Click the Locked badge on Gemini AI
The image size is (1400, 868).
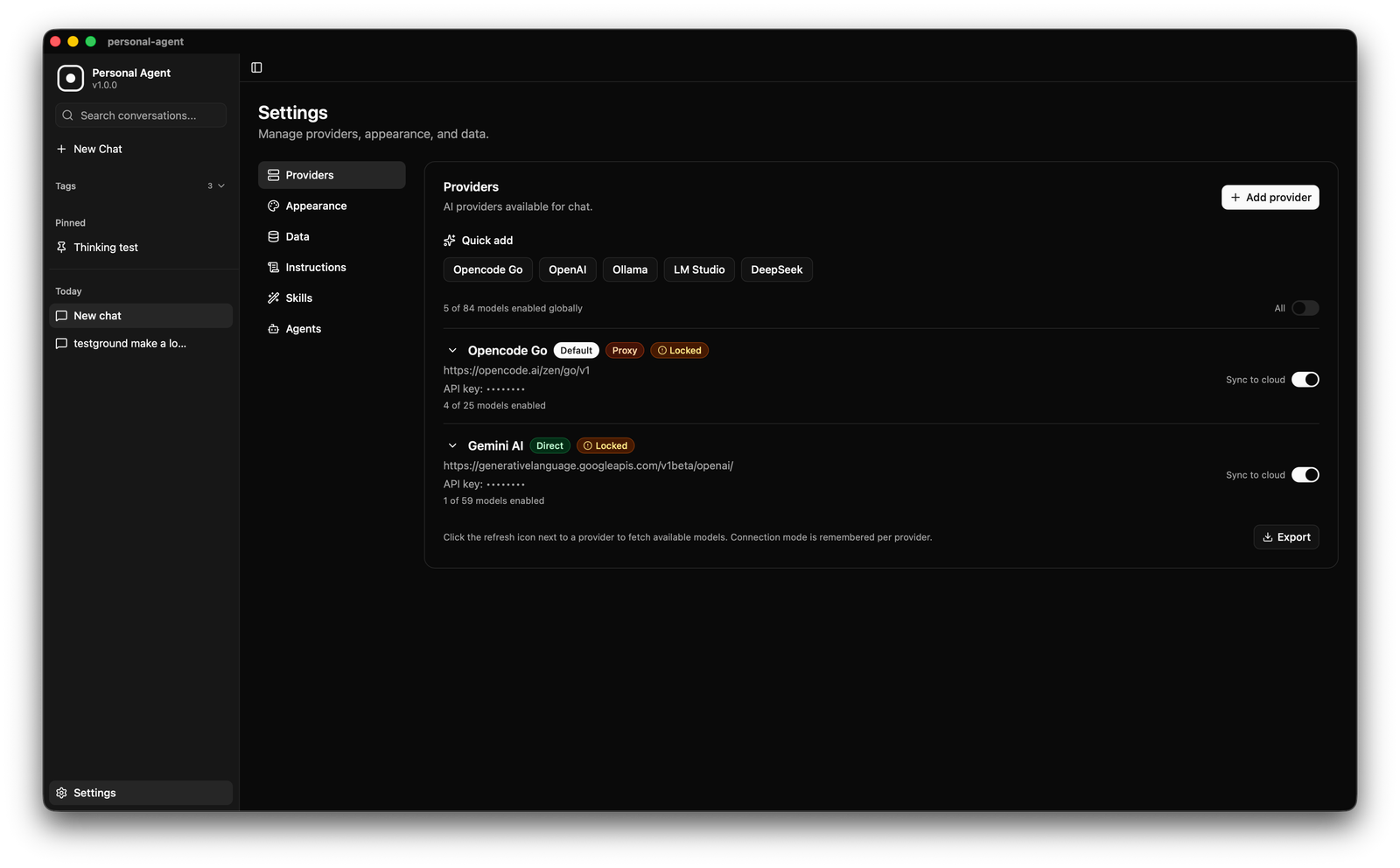[x=605, y=445]
